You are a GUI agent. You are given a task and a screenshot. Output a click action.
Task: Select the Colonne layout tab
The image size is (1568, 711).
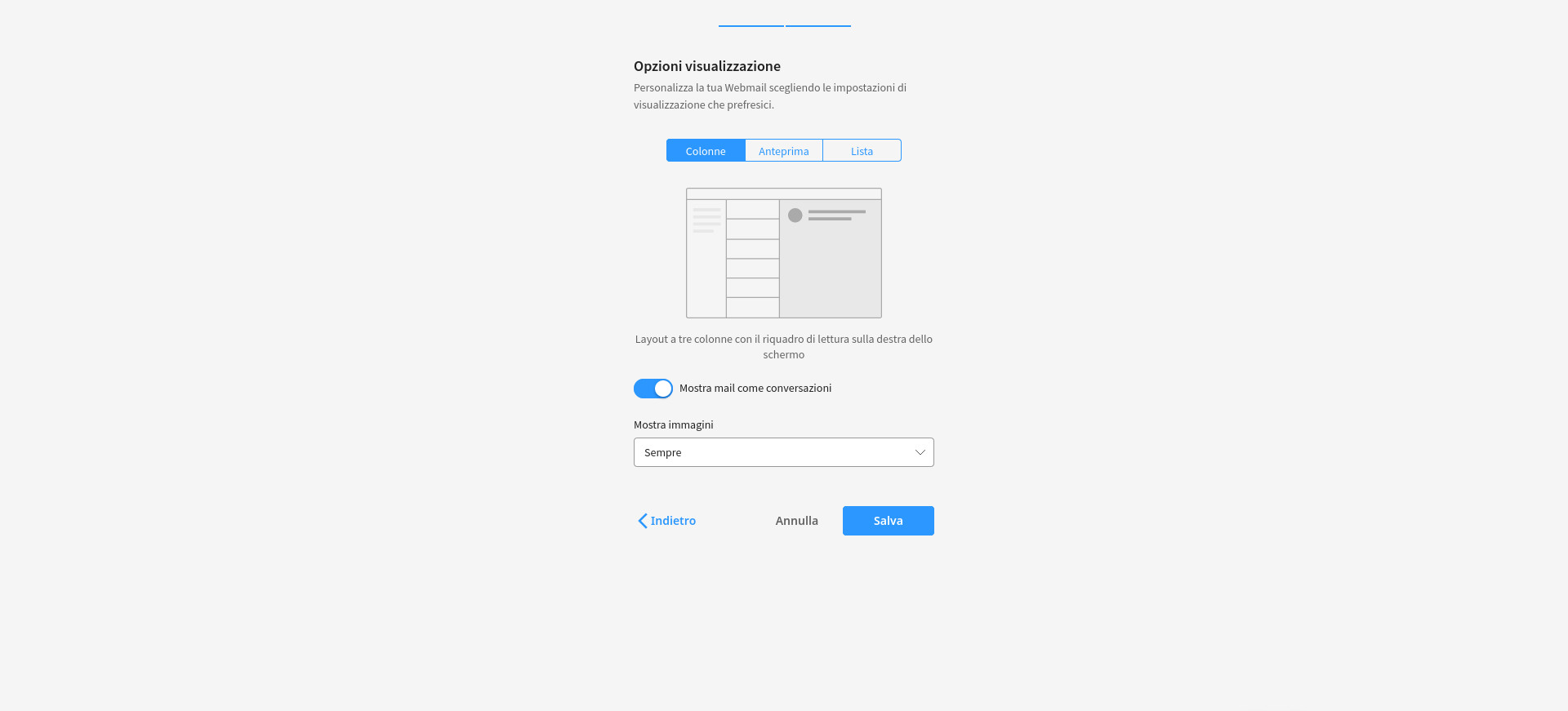coord(706,151)
